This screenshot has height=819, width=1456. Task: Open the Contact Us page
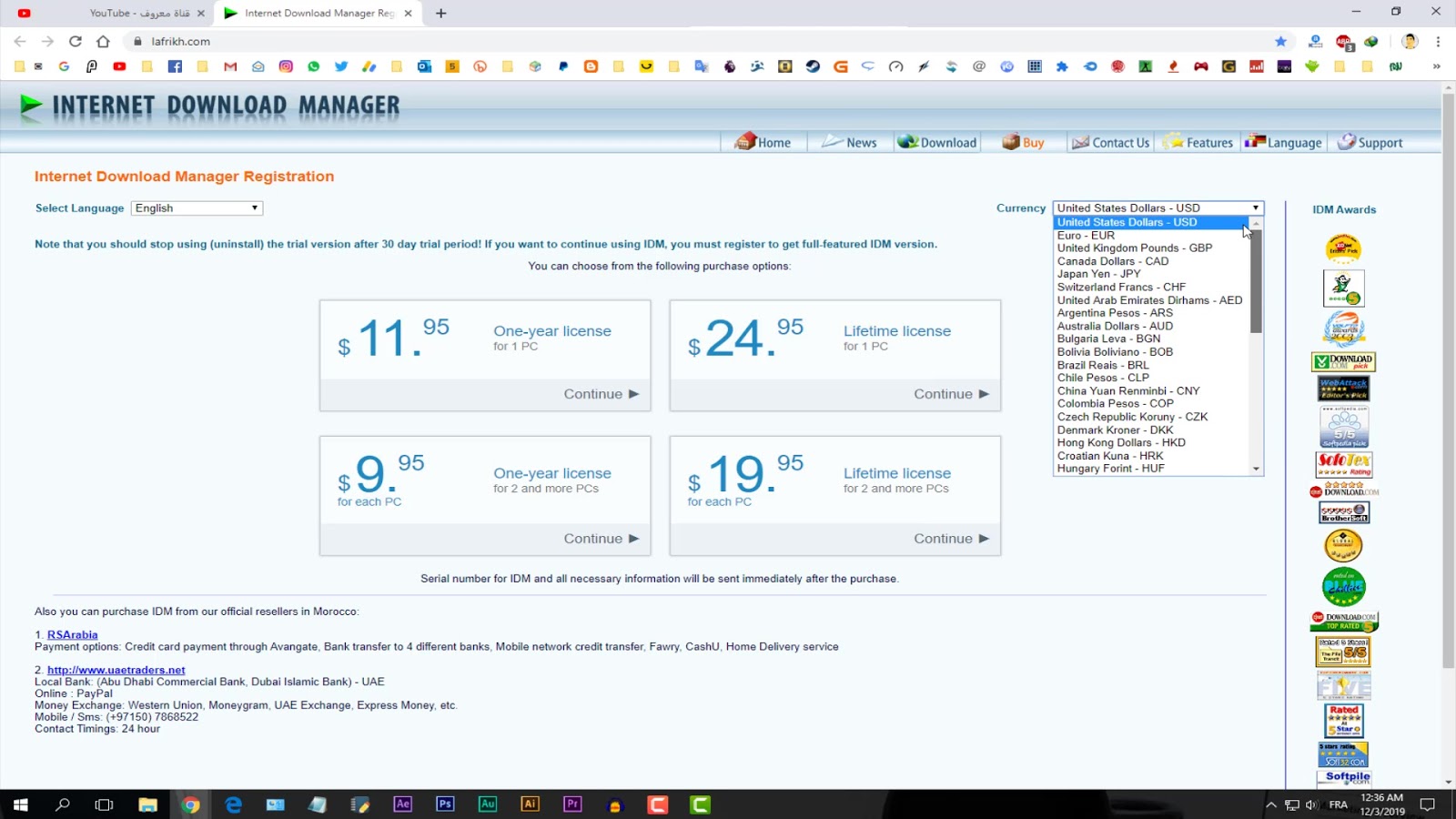[x=1110, y=142]
